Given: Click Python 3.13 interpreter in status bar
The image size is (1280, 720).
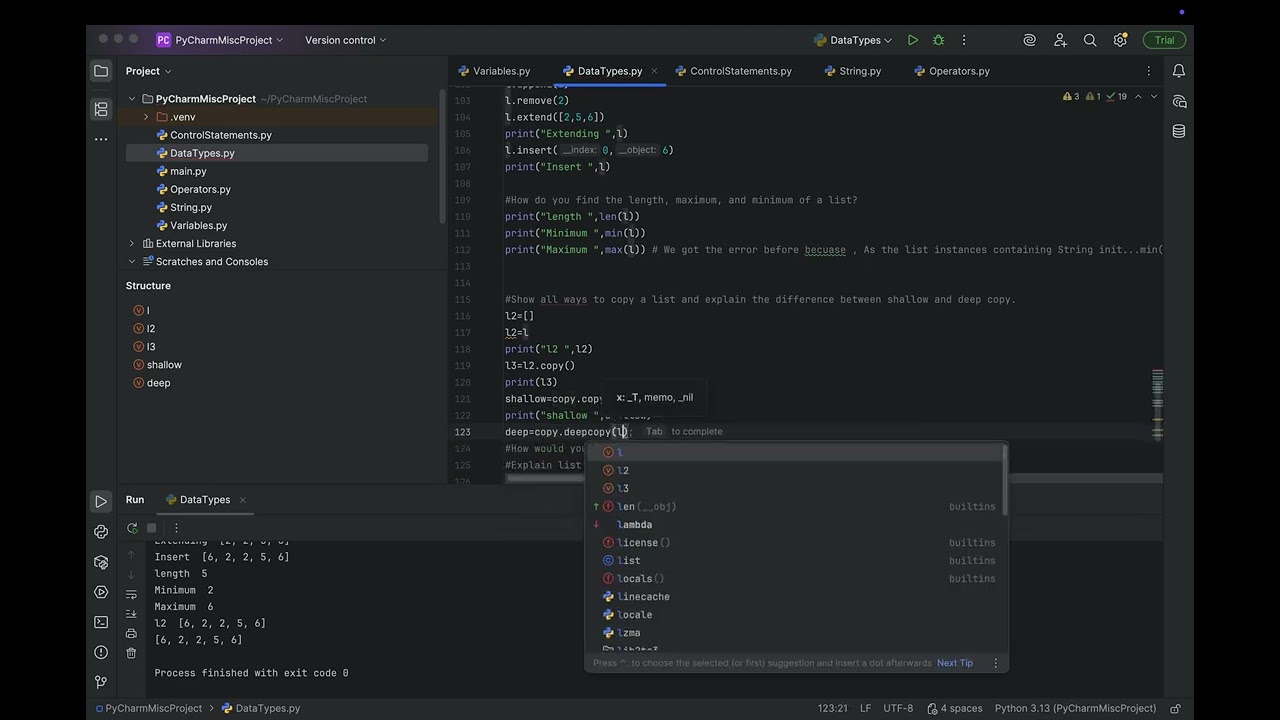Looking at the screenshot, I should click(x=1075, y=708).
